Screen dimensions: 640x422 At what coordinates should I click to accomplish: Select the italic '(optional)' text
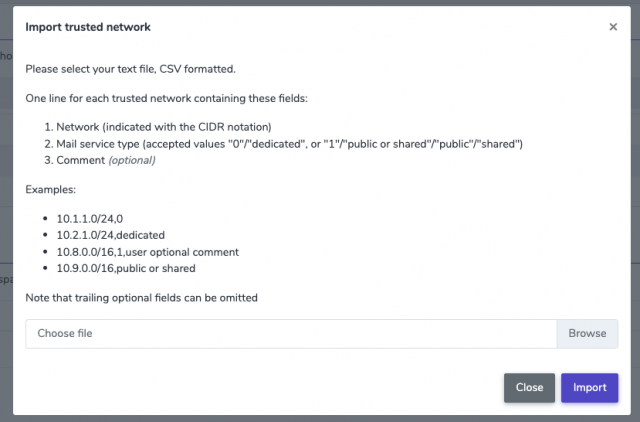pos(132,160)
